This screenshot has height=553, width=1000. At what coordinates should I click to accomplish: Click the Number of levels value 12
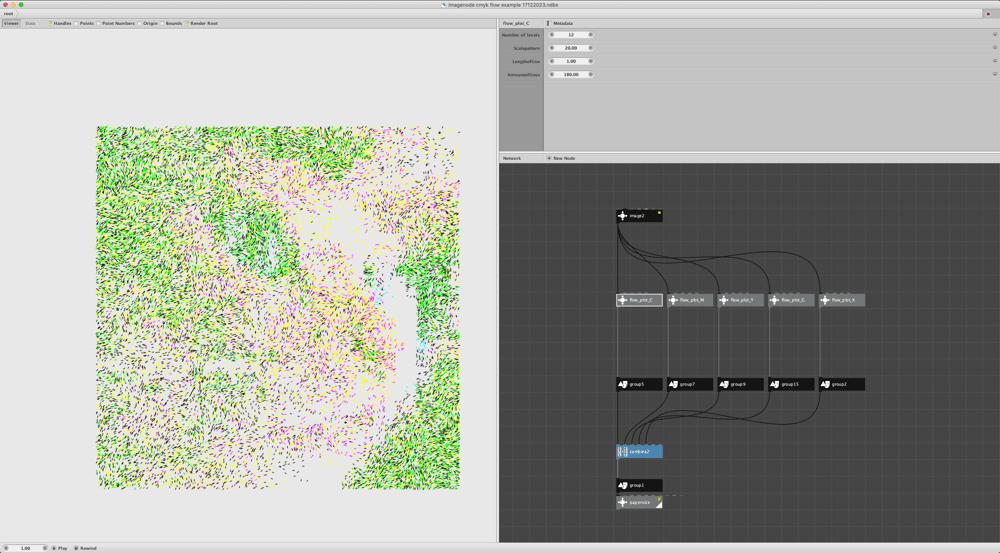(571, 34)
